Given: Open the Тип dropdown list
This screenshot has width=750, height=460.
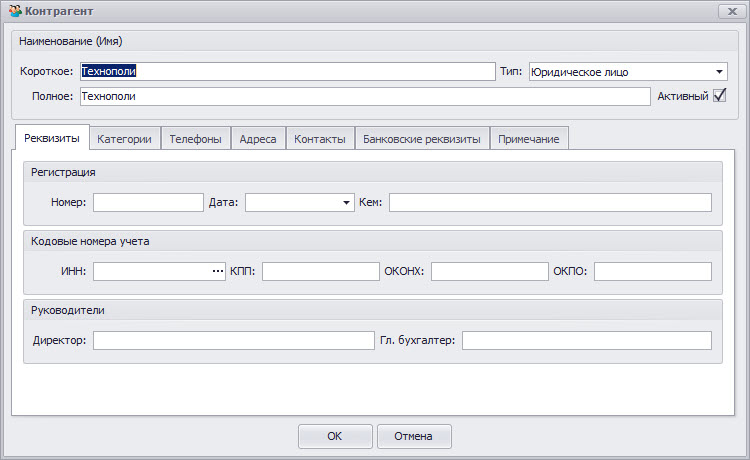Looking at the screenshot, I should [x=719, y=72].
